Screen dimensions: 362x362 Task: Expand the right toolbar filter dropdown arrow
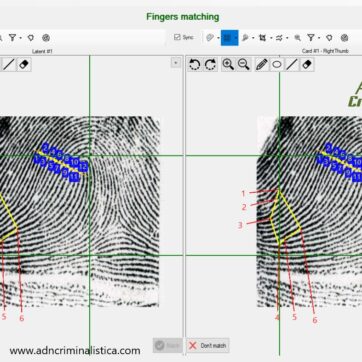319,38
